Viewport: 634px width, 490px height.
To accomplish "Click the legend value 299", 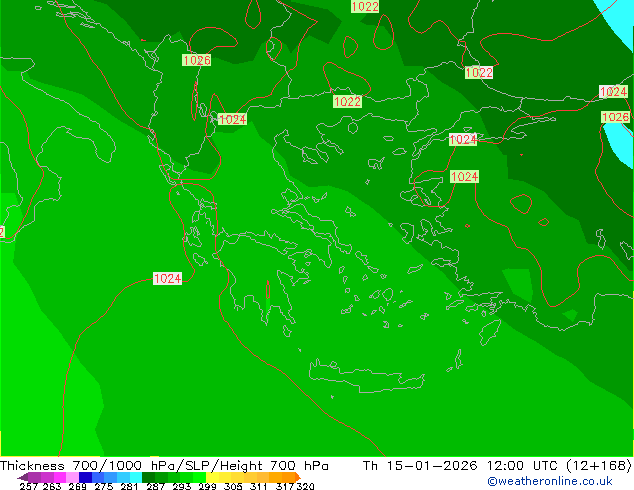I will point(207,486).
